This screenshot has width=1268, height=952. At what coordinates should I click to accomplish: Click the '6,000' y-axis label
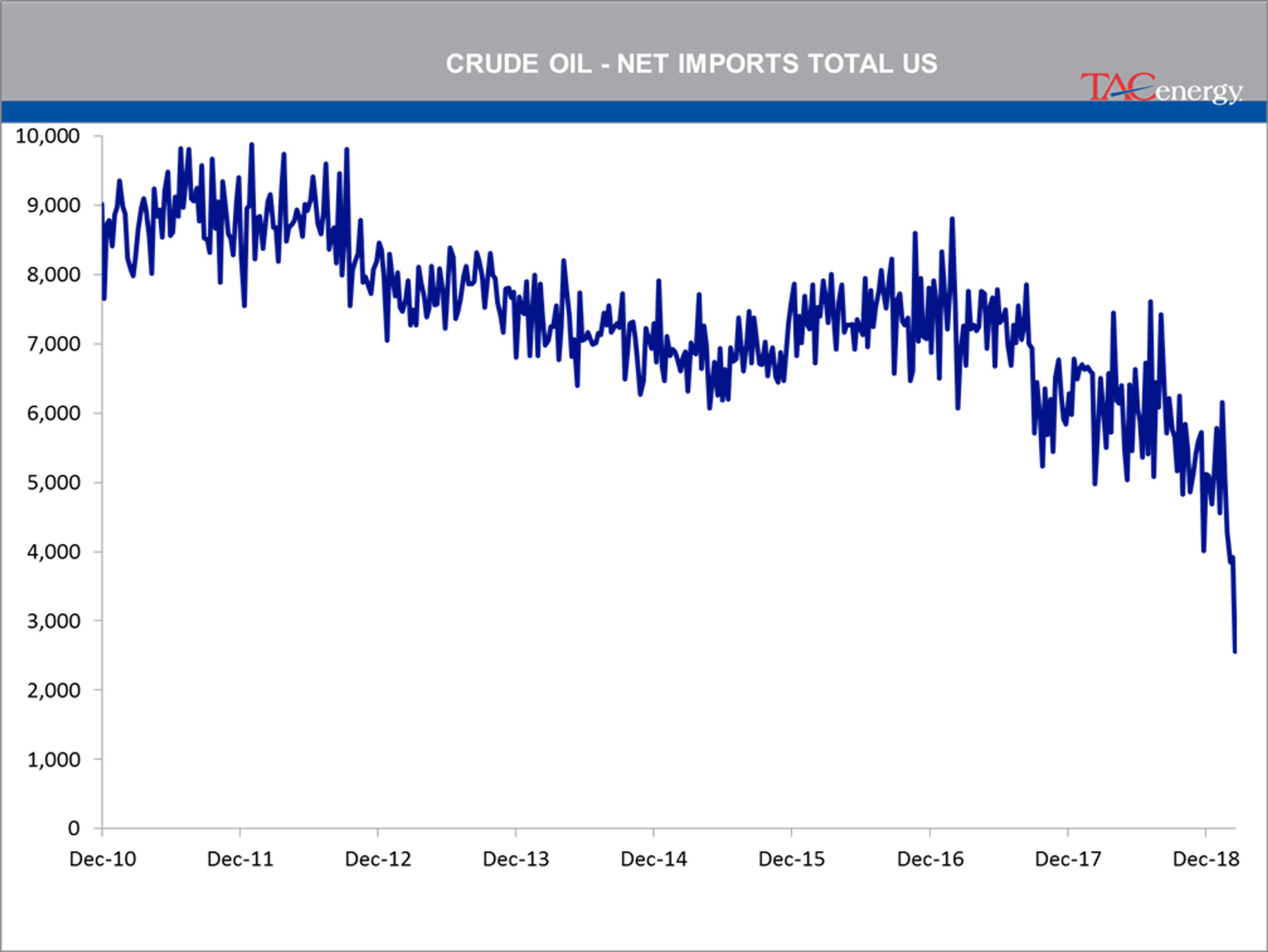coord(53,414)
